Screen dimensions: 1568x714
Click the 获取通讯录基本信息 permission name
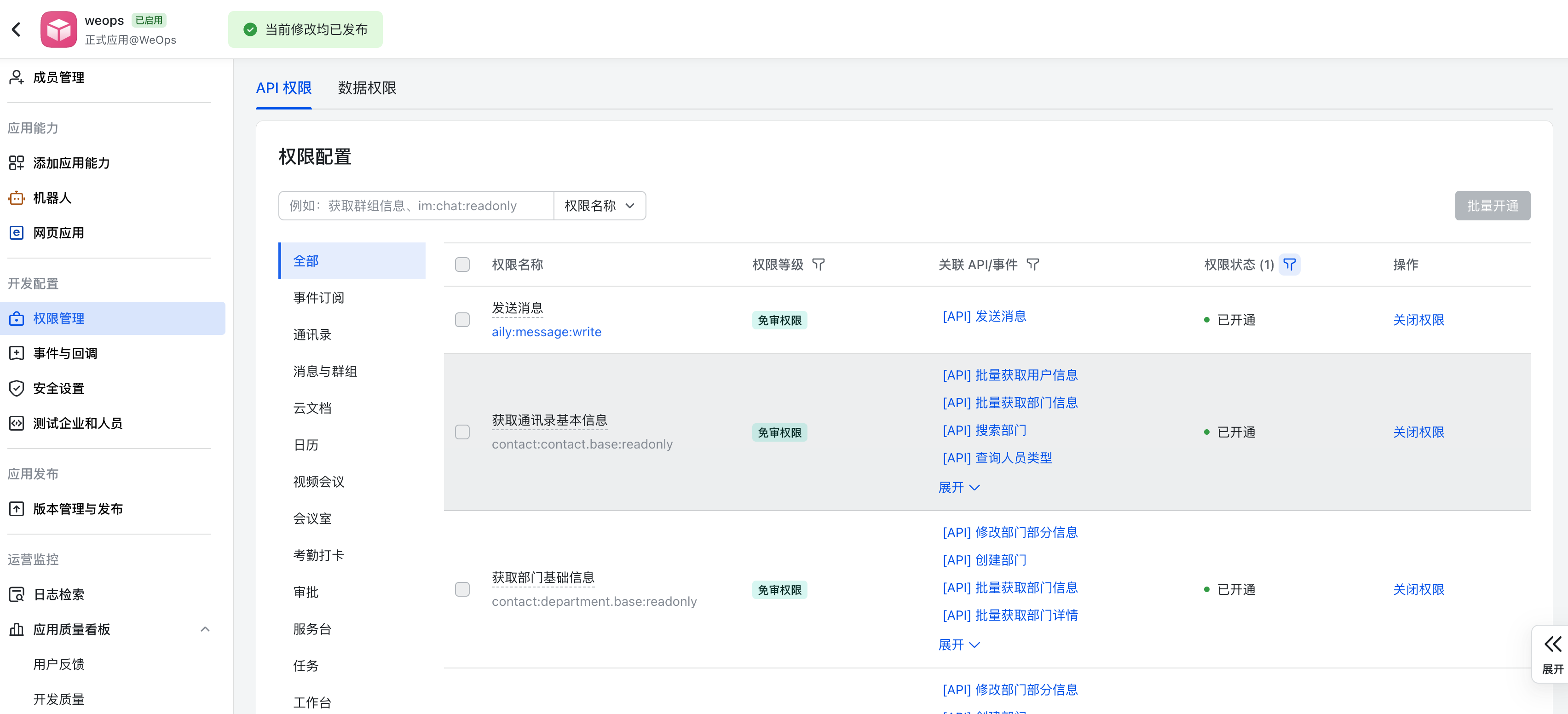pyautogui.click(x=550, y=420)
